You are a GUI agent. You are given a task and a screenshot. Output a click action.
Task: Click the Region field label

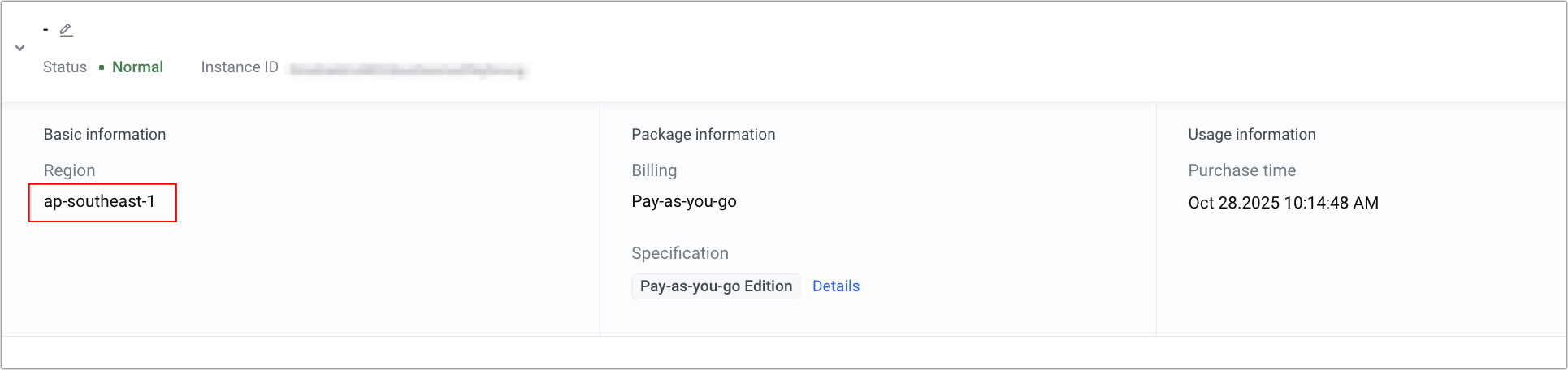coord(70,170)
